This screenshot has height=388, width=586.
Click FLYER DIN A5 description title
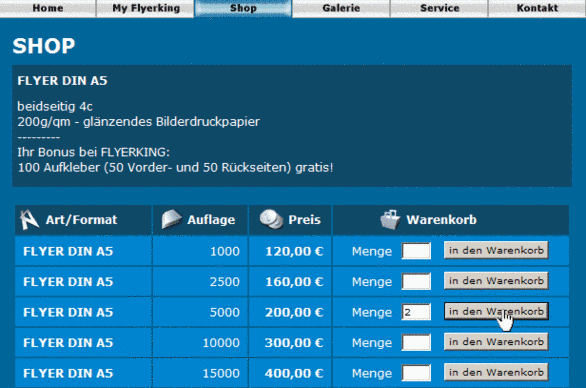click(x=62, y=81)
